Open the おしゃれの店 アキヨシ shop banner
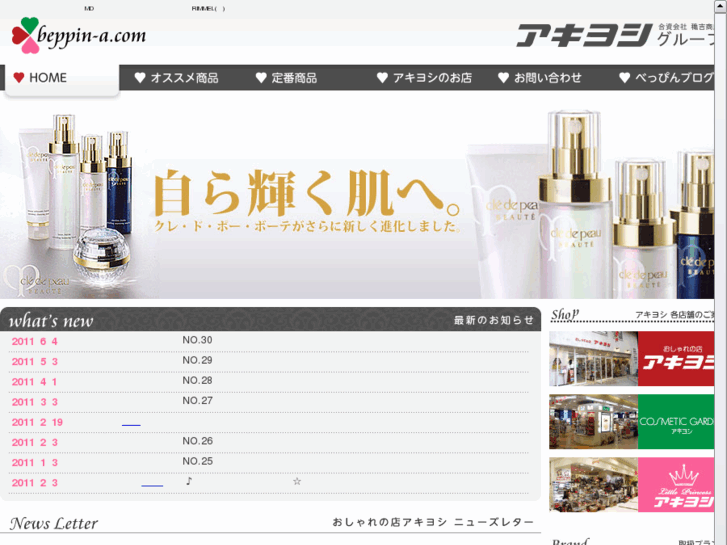 (x=631, y=359)
